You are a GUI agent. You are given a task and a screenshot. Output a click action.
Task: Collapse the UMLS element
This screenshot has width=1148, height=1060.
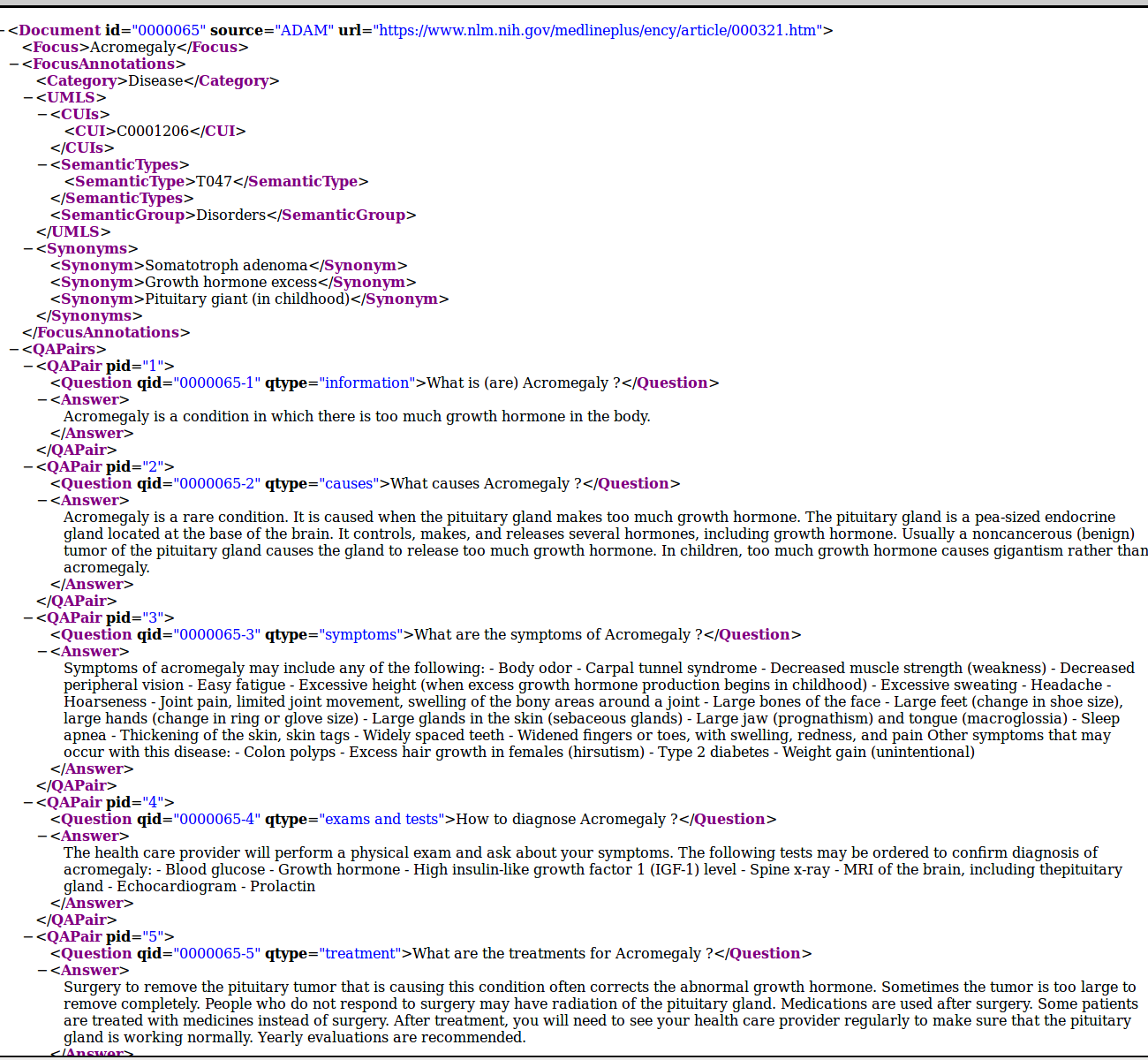28,97
